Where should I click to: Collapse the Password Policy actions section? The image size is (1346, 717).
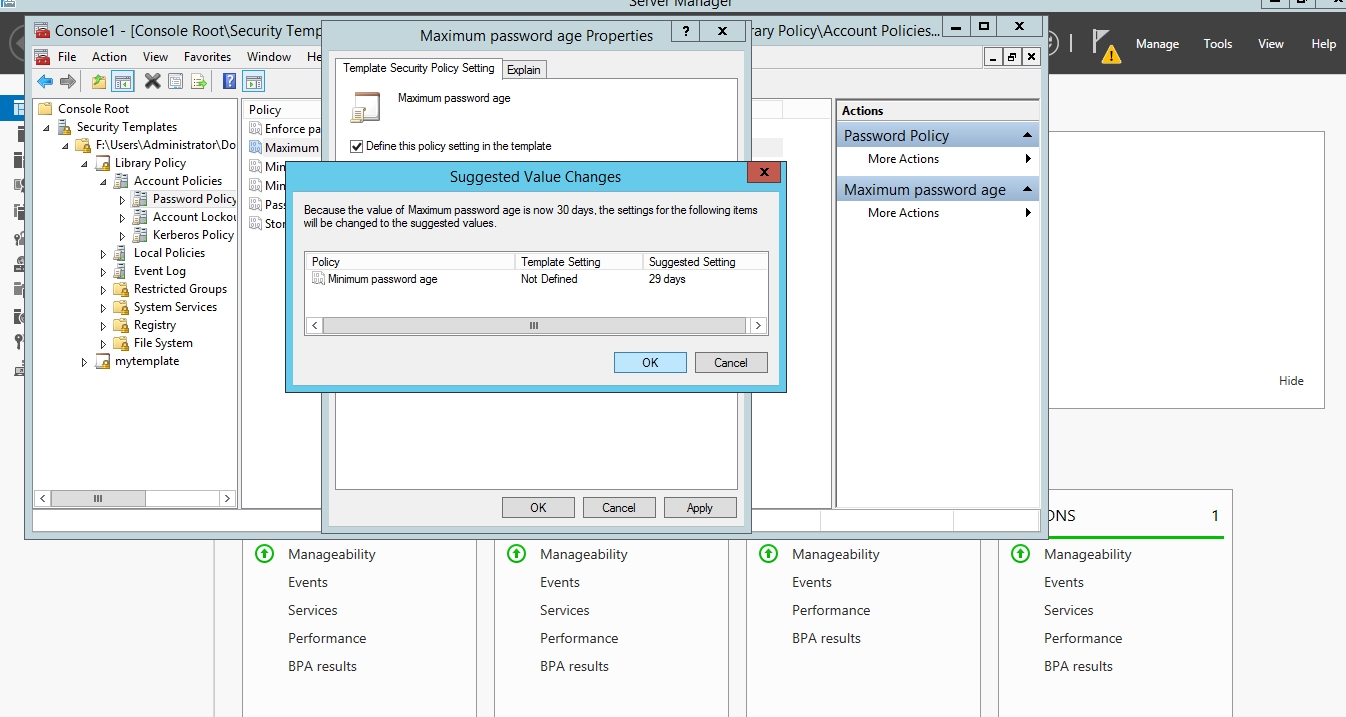(1027, 136)
